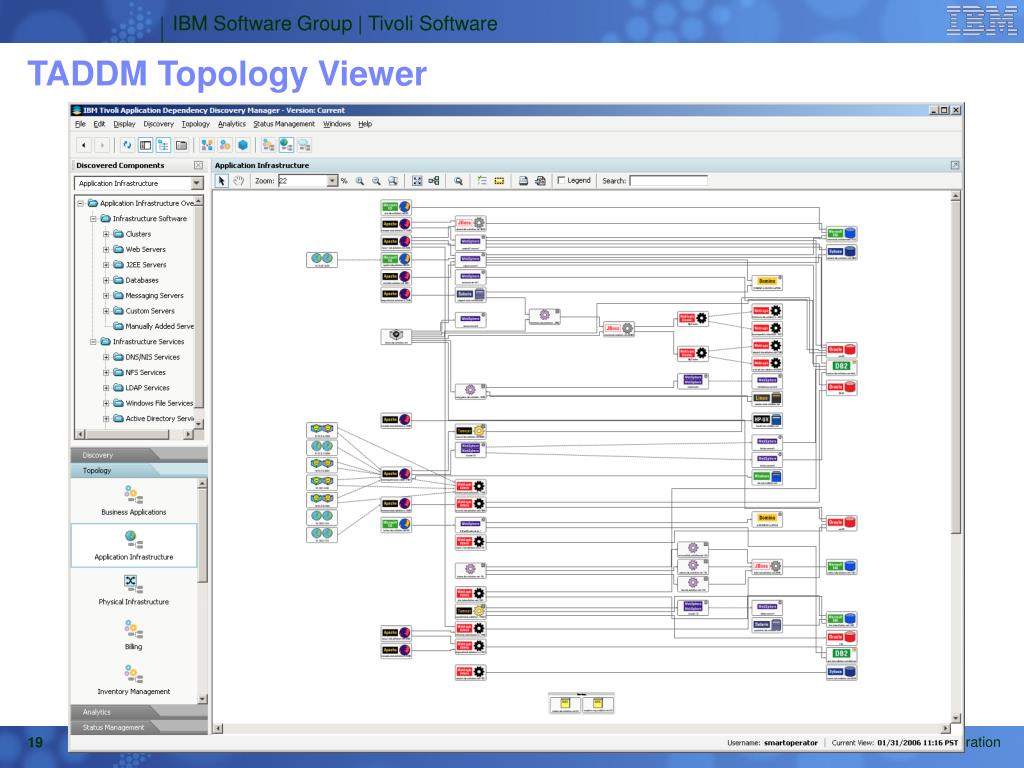Toggle the tree view layout toolbar icon
Image resolution: width=1024 pixels, height=768 pixels.
(x=163, y=145)
